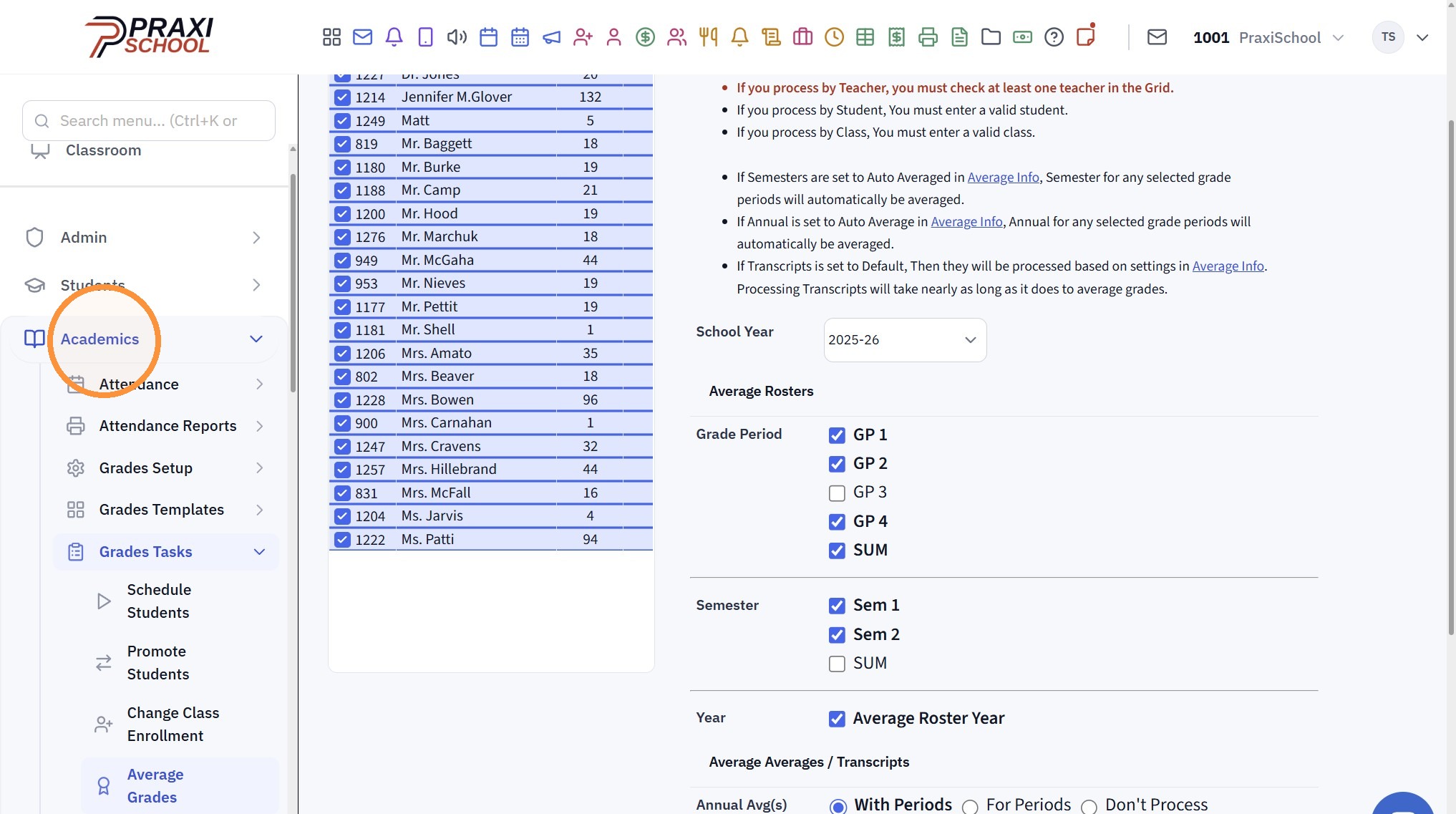This screenshot has height=814, width=1456.
Task: Open the PraxiSchool school selector dropdown
Action: [x=1268, y=37]
